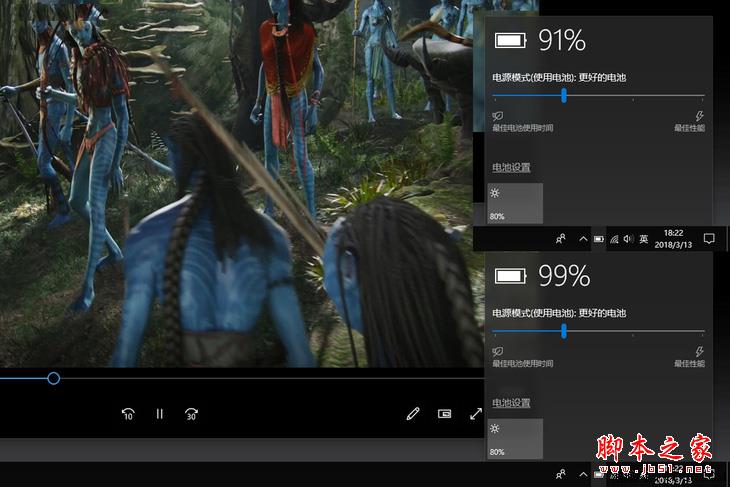The width and height of the screenshot is (730, 487).
Task: Open 电池设置 link in the 91% flyout
Action: (x=511, y=167)
